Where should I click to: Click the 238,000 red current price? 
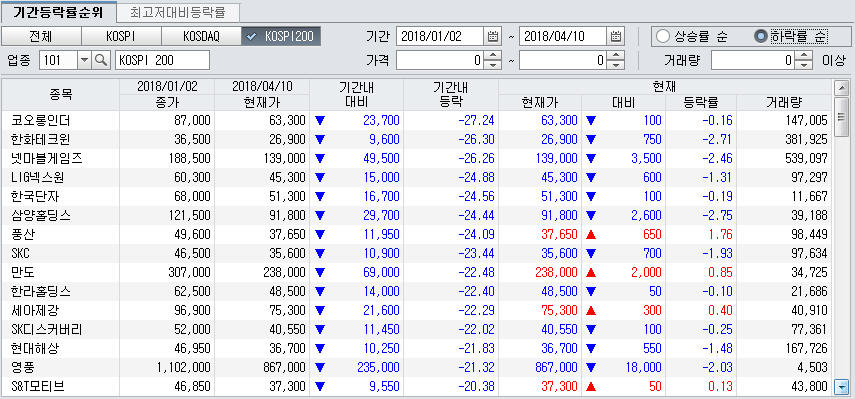pos(555,273)
